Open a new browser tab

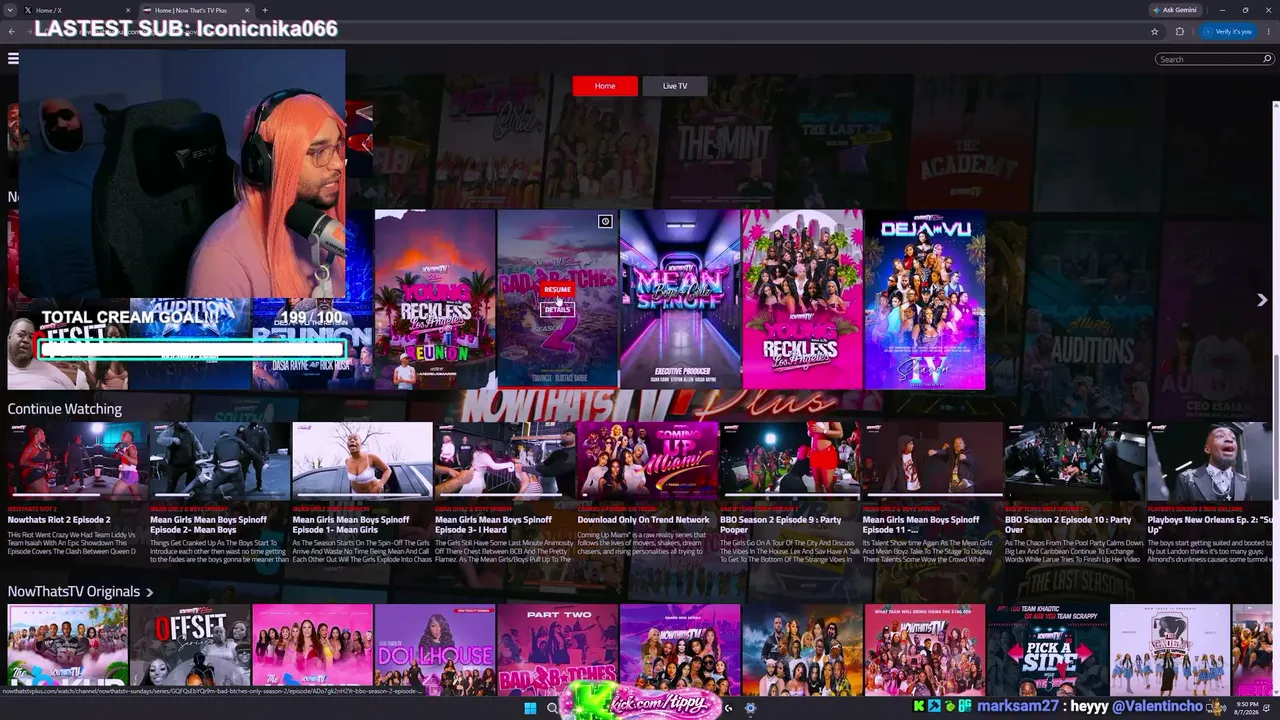265,10
